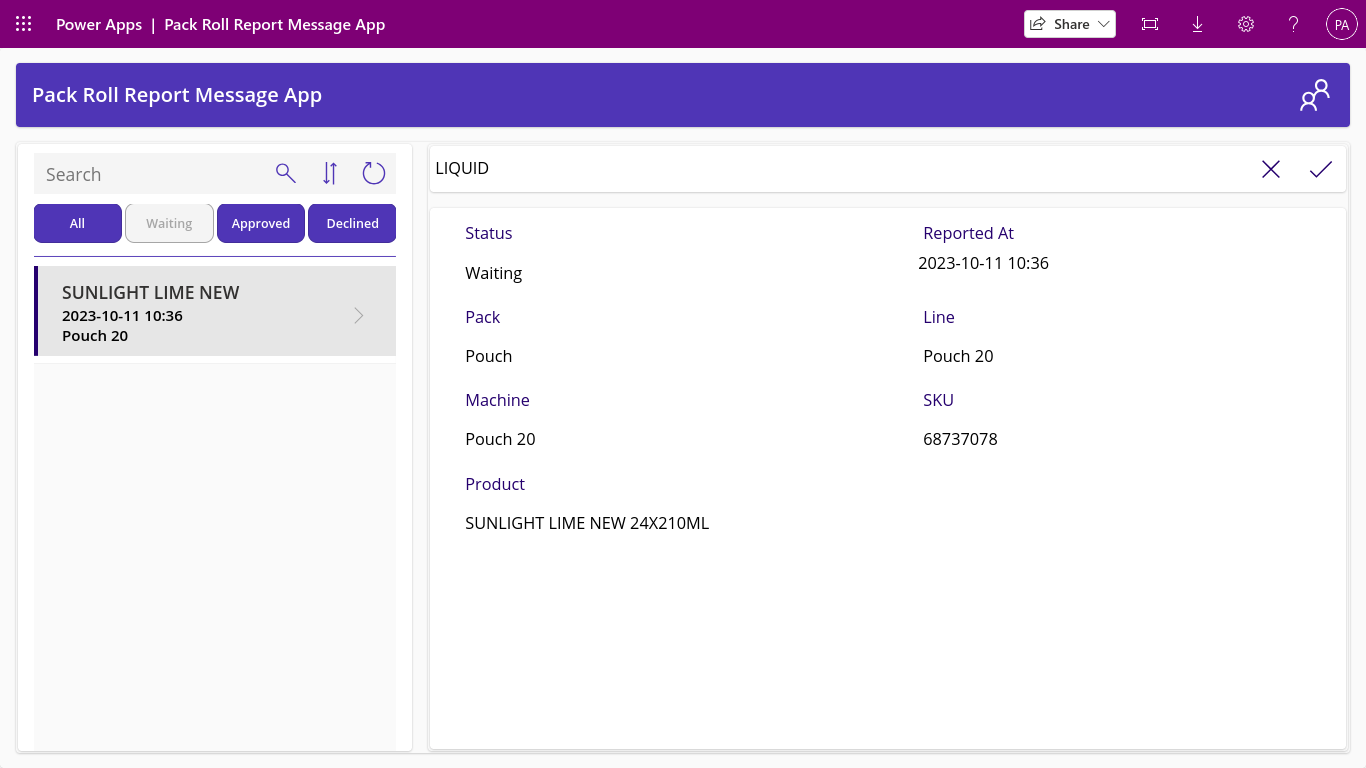1366x768 pixels.
Task: Refresh the report list
Action: click(x=374, y=174)
